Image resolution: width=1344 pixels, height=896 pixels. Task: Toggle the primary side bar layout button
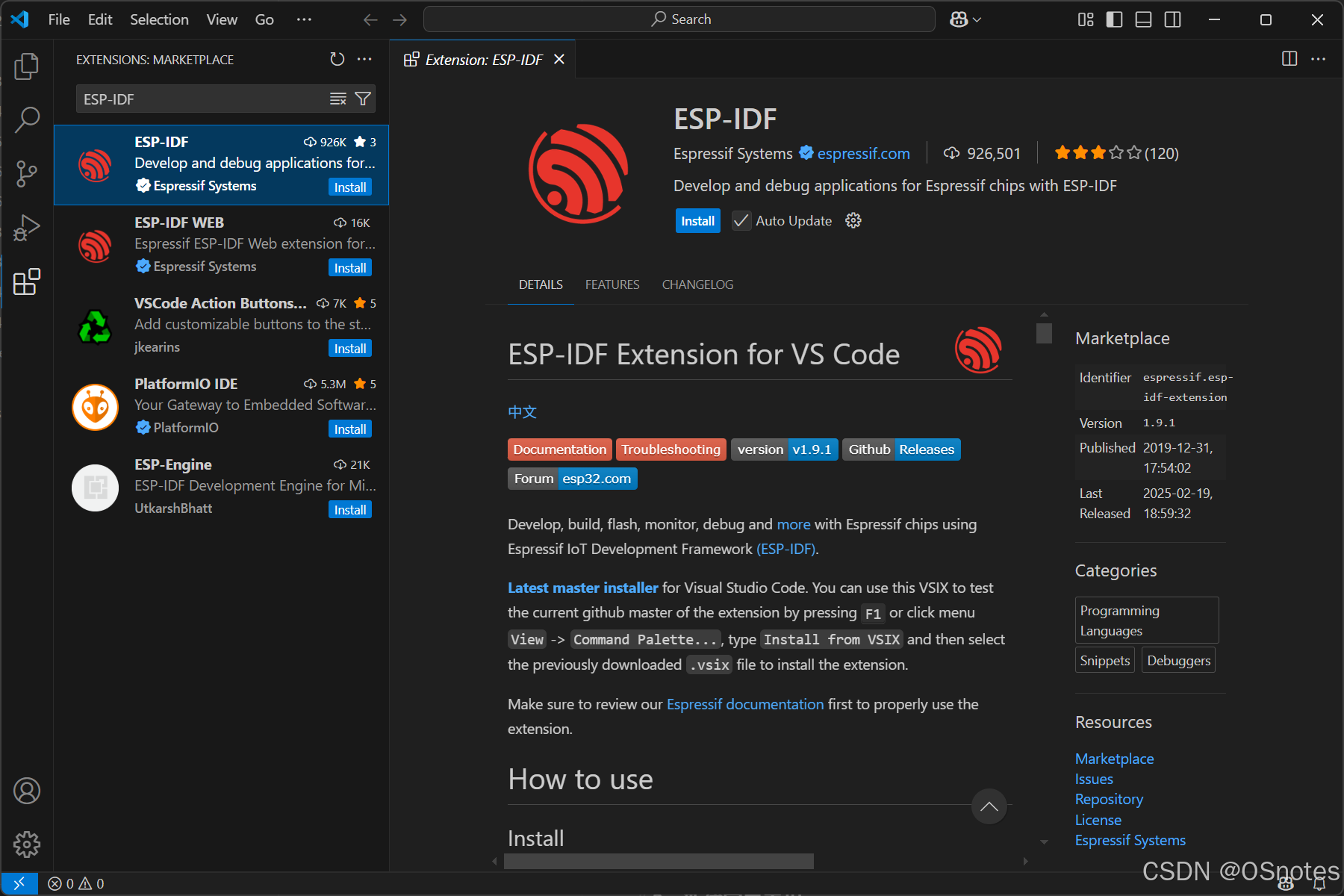point(1114,19)
